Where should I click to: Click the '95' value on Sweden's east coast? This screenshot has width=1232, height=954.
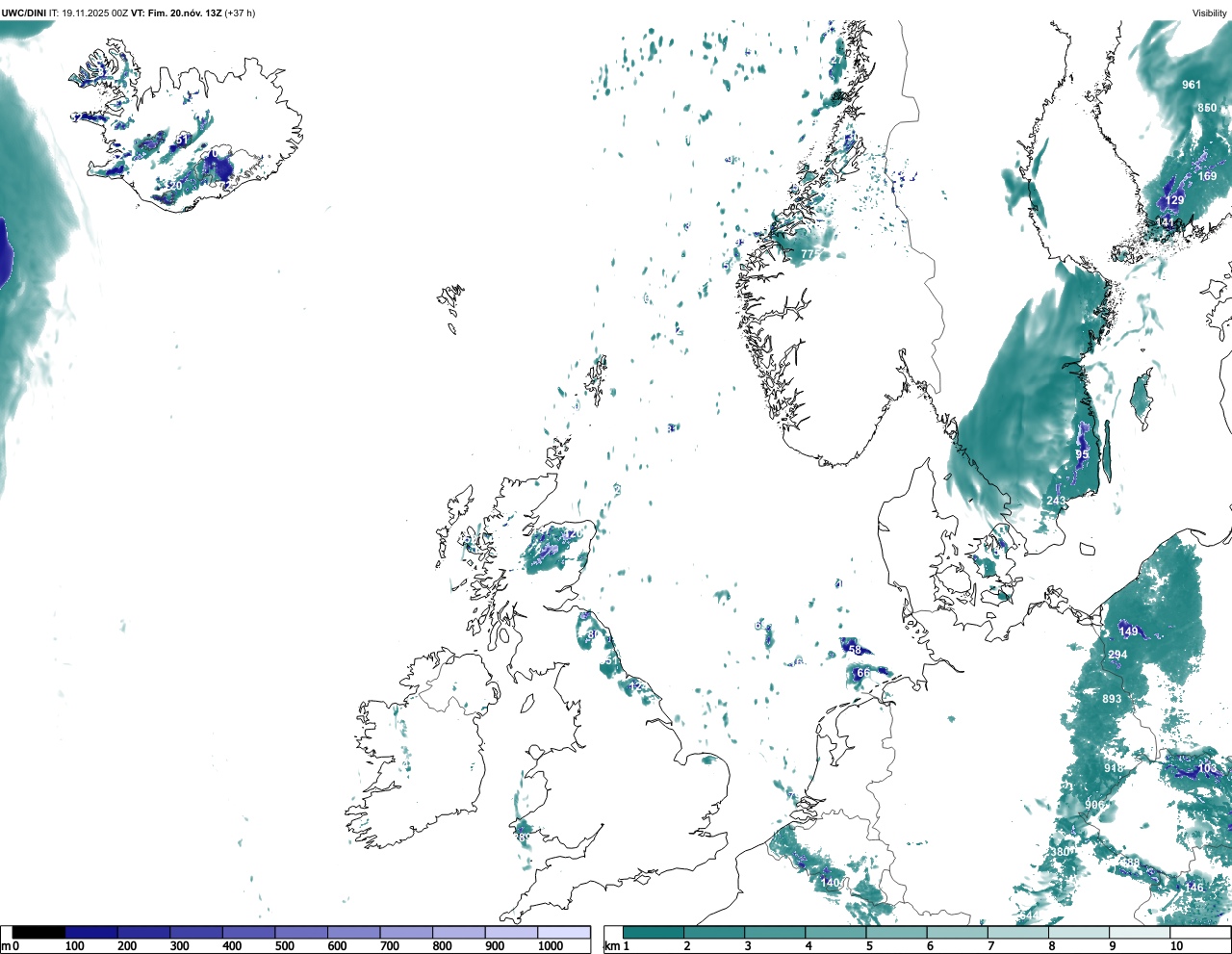pos(1082,454)
